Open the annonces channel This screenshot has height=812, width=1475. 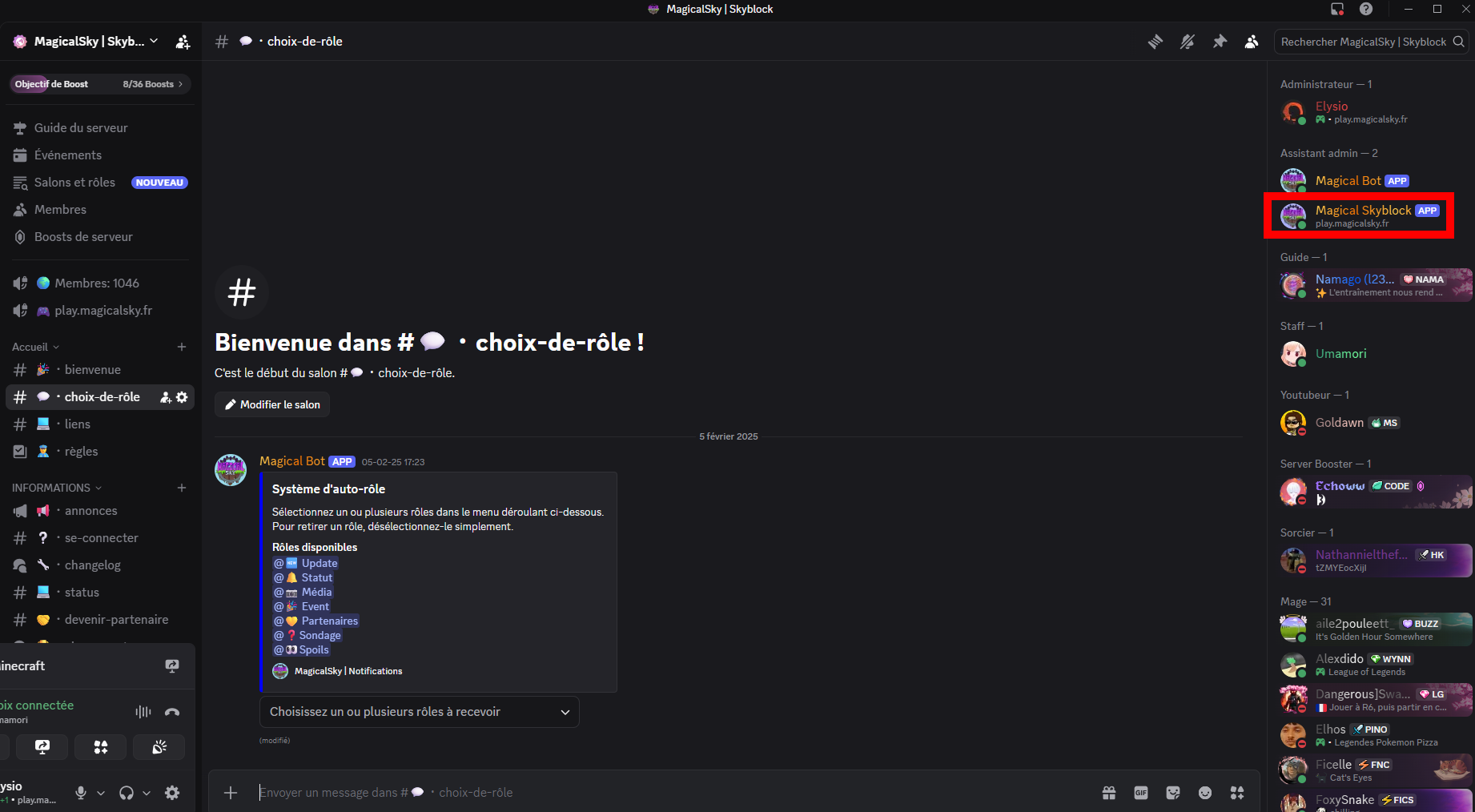coord(100,511)
